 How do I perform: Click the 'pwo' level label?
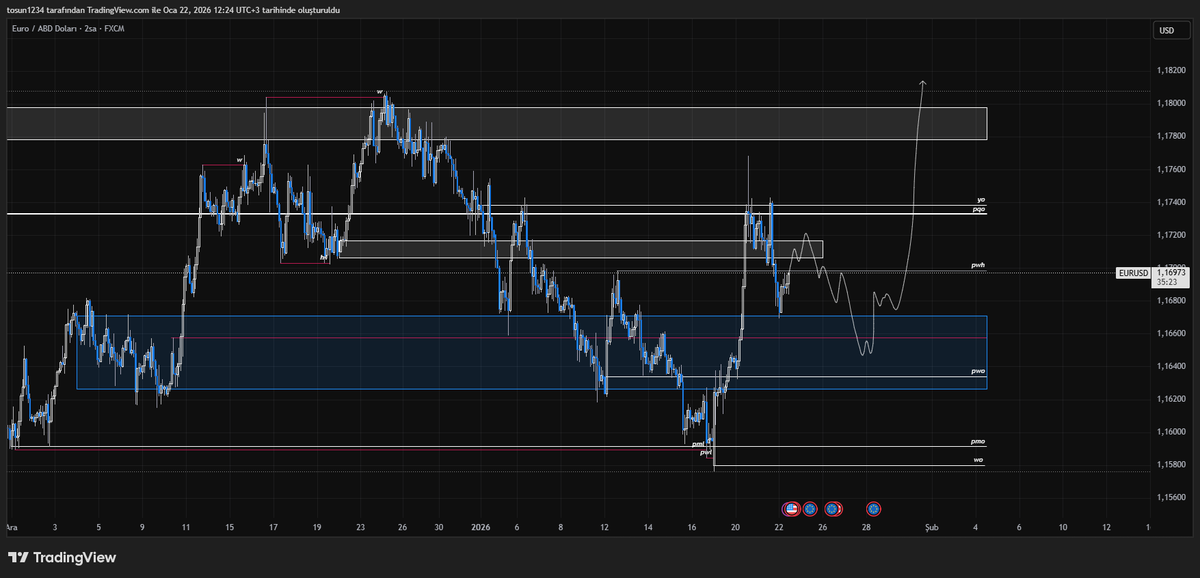coord(979,371)
